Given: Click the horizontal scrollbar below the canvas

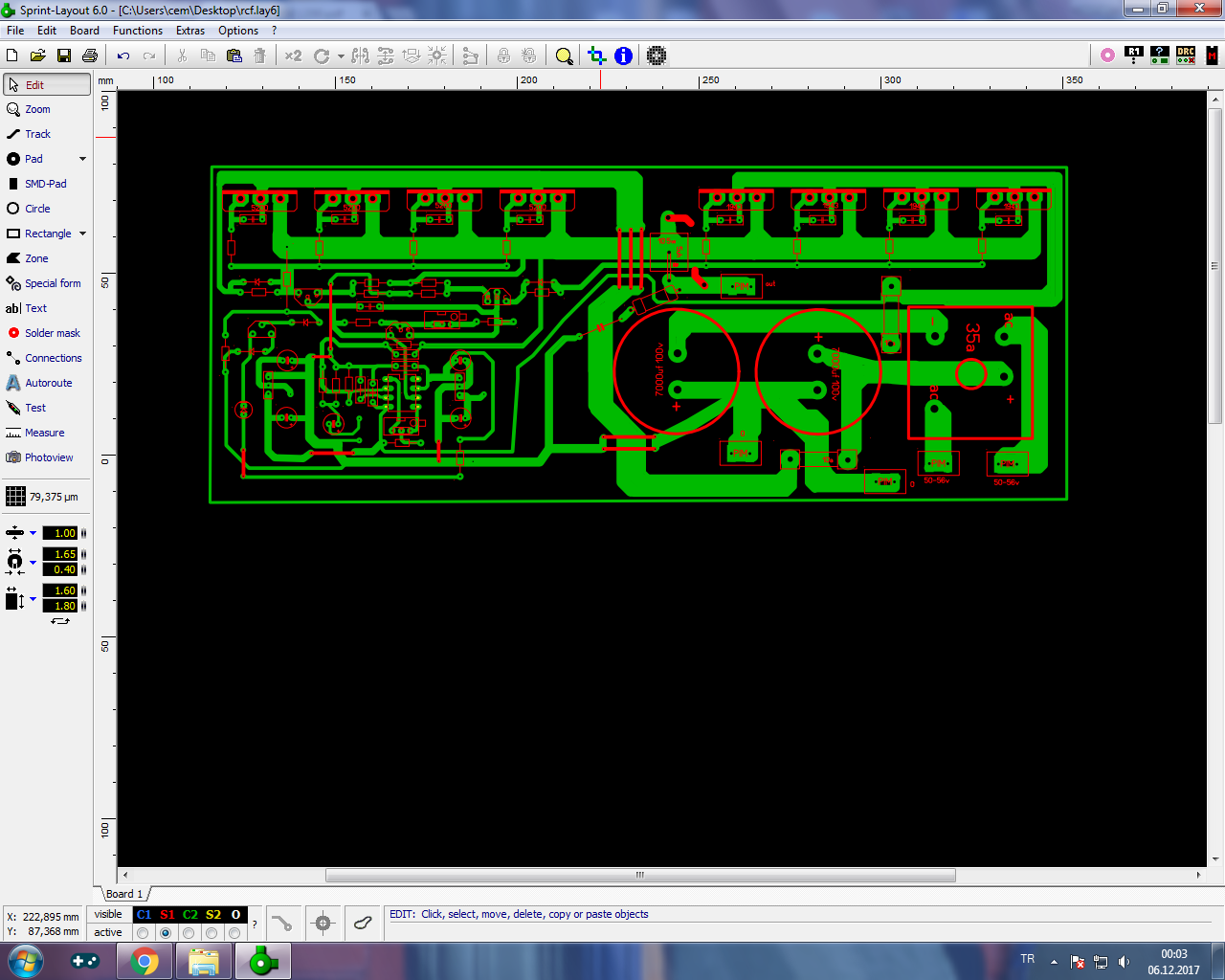Looking at the screenshot, I should click(x=639, y=875).
